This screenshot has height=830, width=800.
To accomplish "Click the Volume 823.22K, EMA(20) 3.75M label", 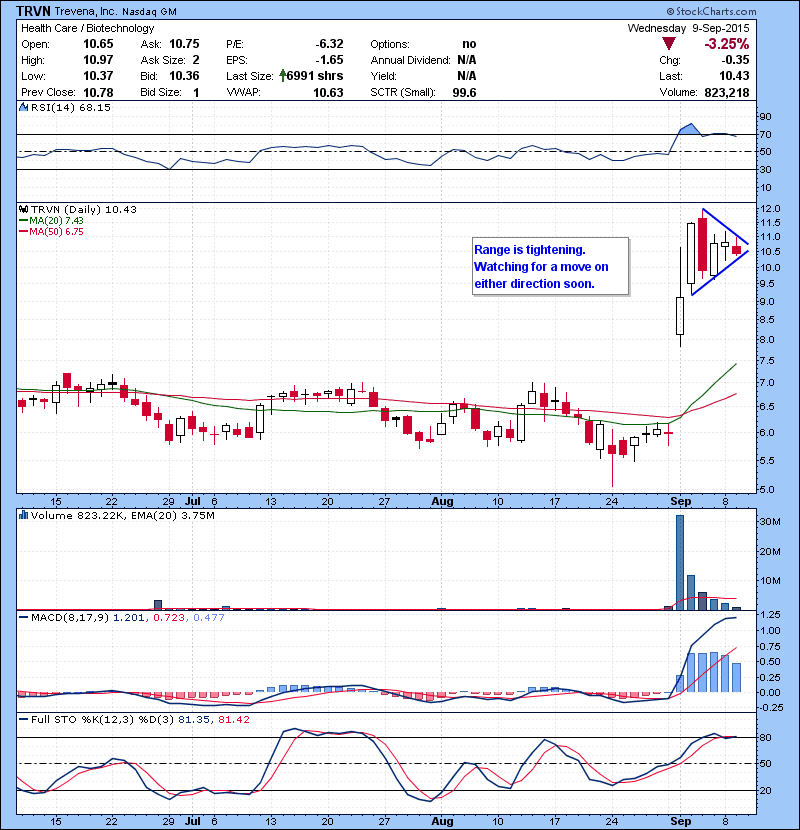I will click(x=123, y=515).
